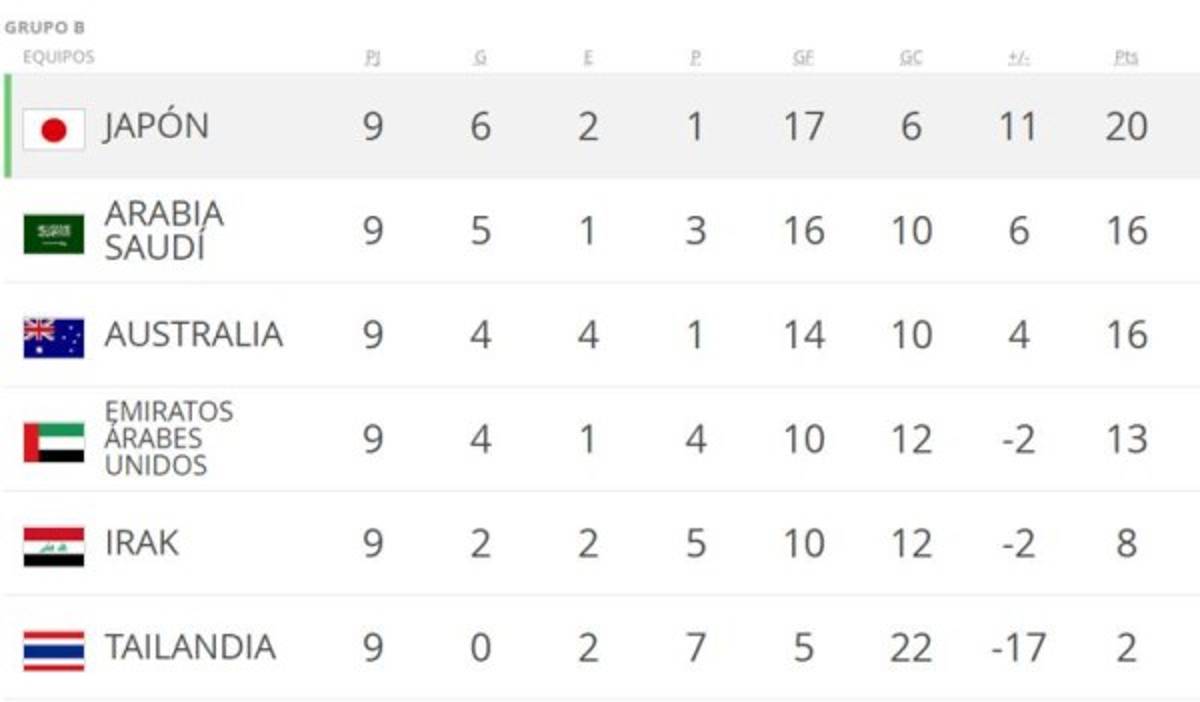This screenshot has height=702, width=1200.
Task: Open the TAILANDIA team link
Action: click(189, 647)
